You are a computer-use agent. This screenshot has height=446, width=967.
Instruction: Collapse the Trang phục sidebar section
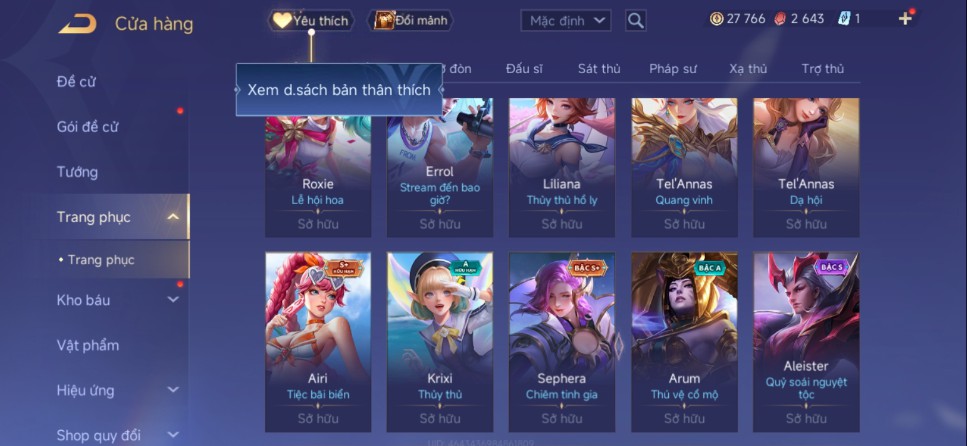click(173, 217)
